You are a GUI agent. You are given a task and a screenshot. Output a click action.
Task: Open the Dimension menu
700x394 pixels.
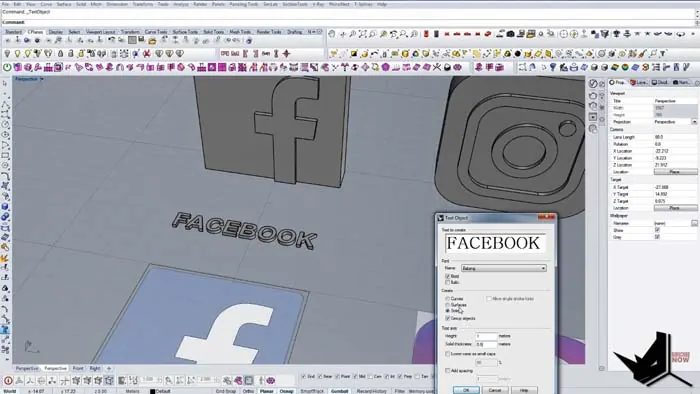[x=117, y=4]
